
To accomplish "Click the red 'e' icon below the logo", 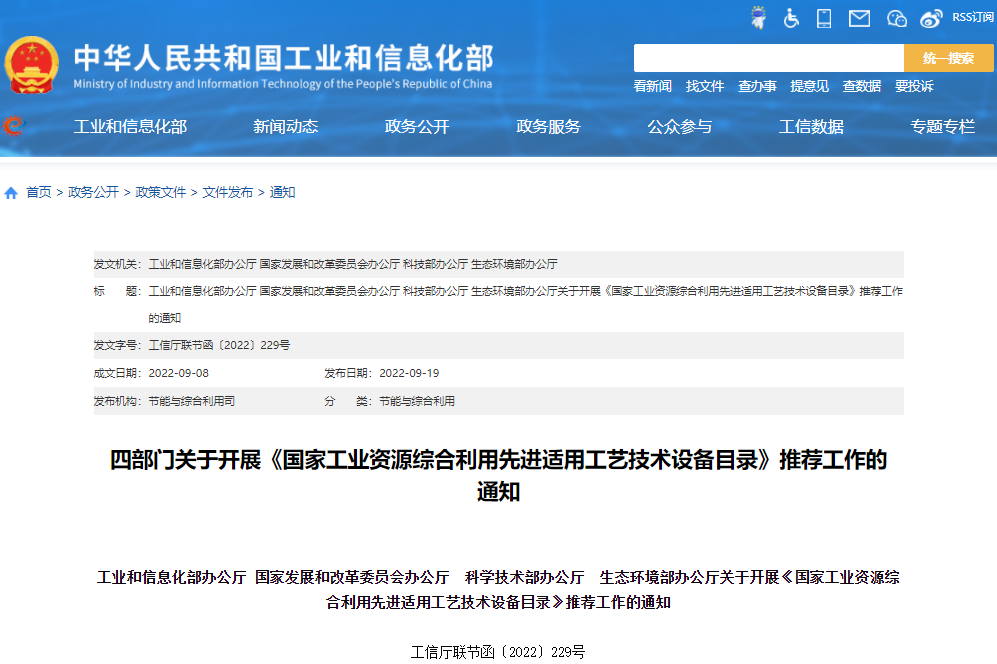I will [12, 127].
